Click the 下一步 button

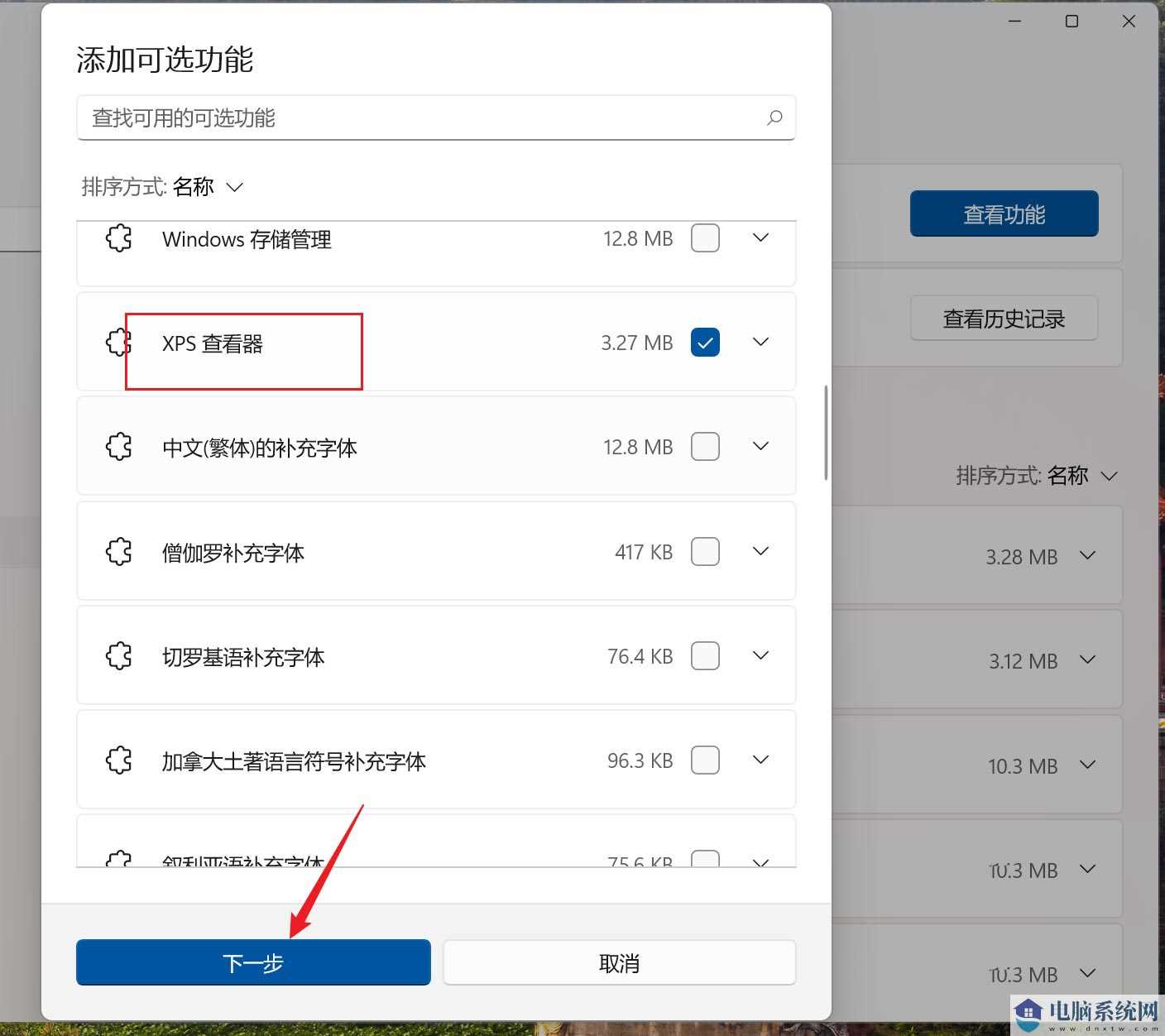click(x=253, y=962)
